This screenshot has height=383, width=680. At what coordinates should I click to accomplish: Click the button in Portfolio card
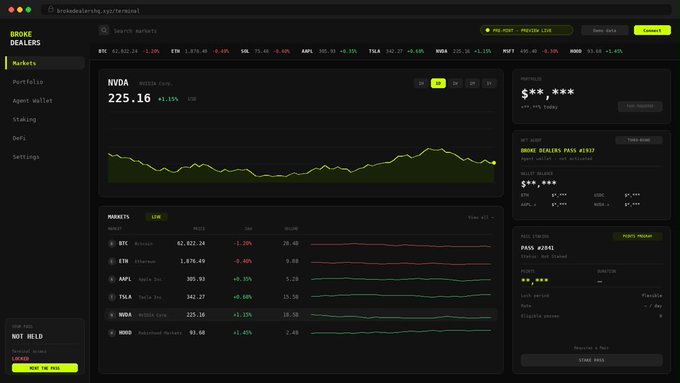(640, 106)
